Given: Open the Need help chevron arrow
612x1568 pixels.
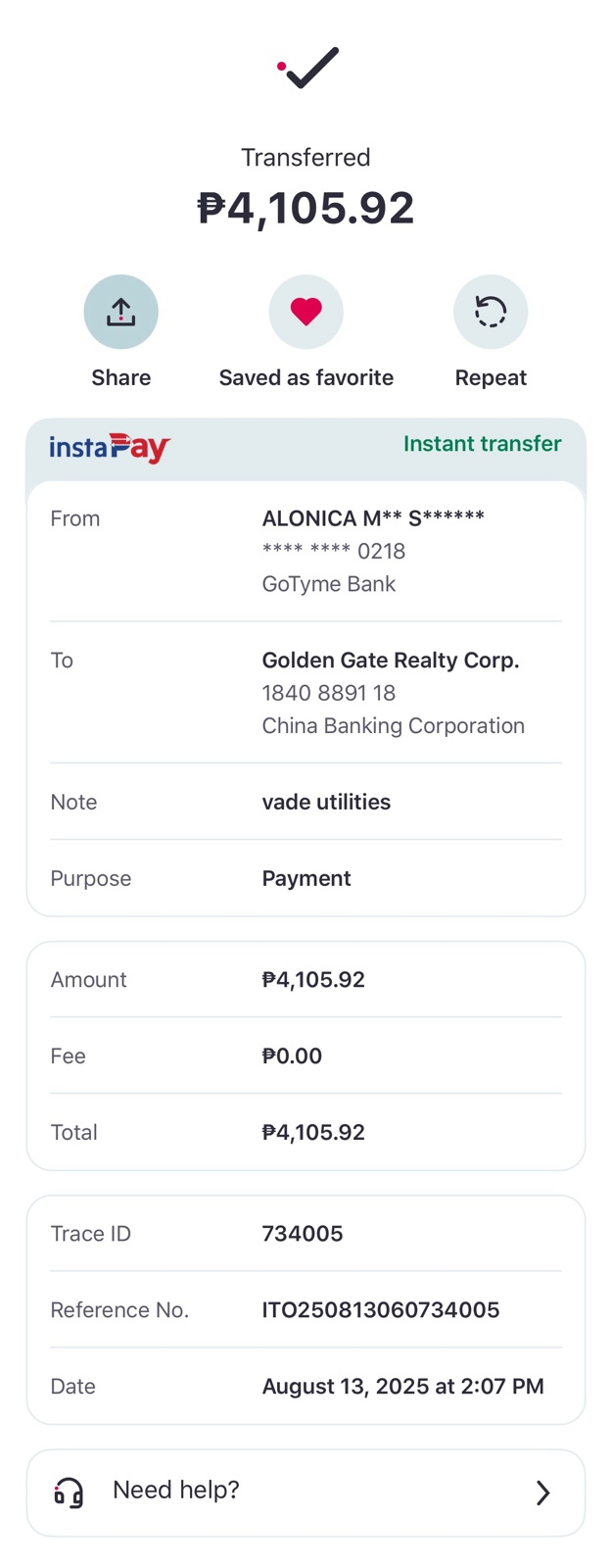Looking at the screenshot, I should (x=543, y=1493).
